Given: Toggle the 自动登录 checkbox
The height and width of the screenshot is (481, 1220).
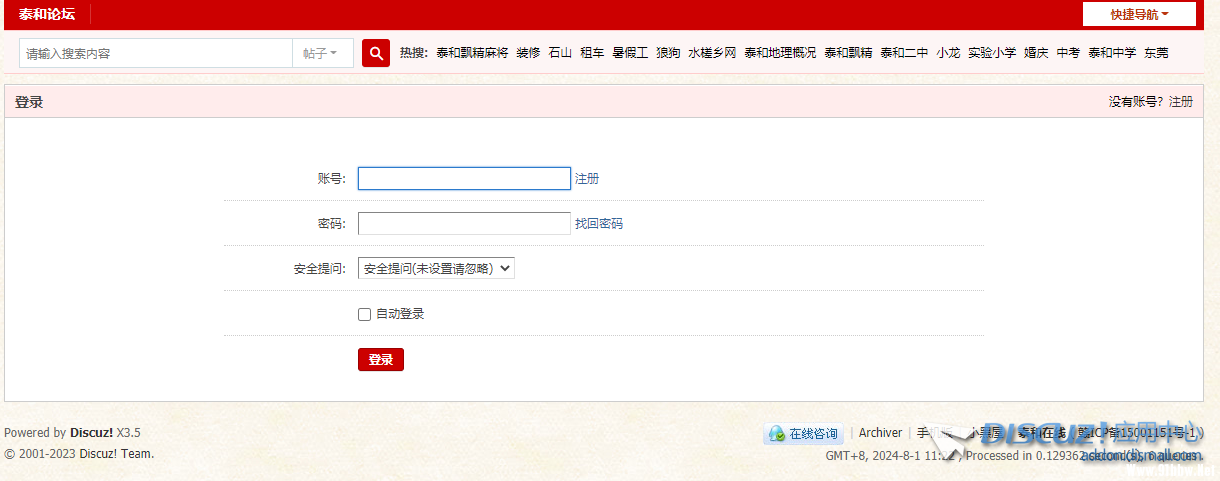Looking at the screenshot, I should 365,314.
